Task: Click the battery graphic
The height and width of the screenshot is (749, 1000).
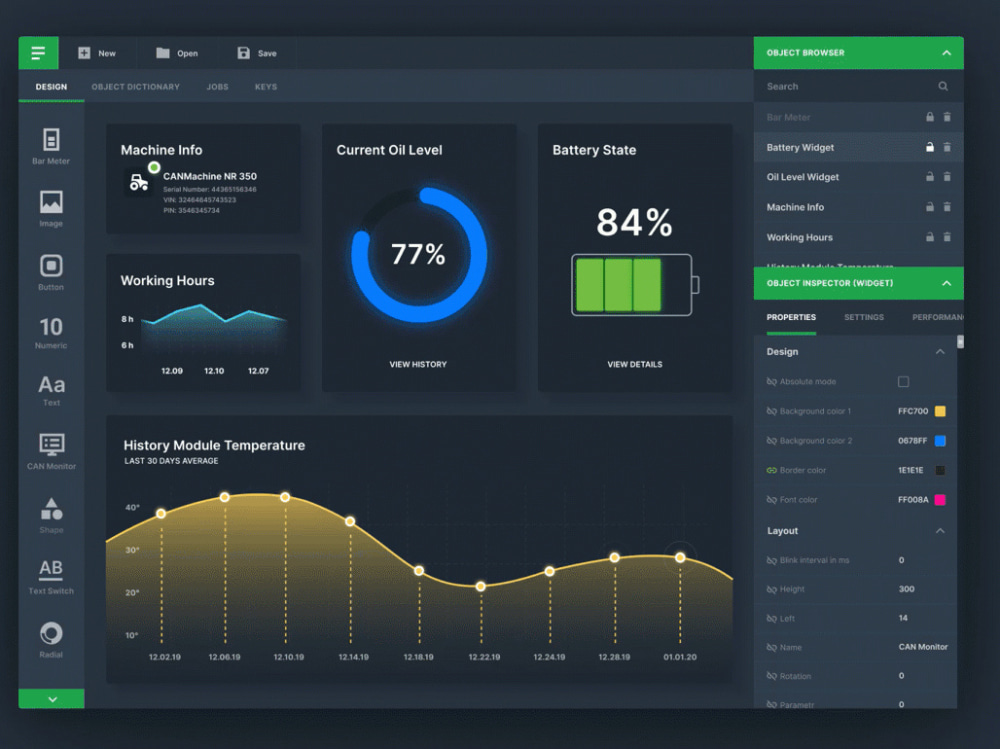Action: click(635, 285)
